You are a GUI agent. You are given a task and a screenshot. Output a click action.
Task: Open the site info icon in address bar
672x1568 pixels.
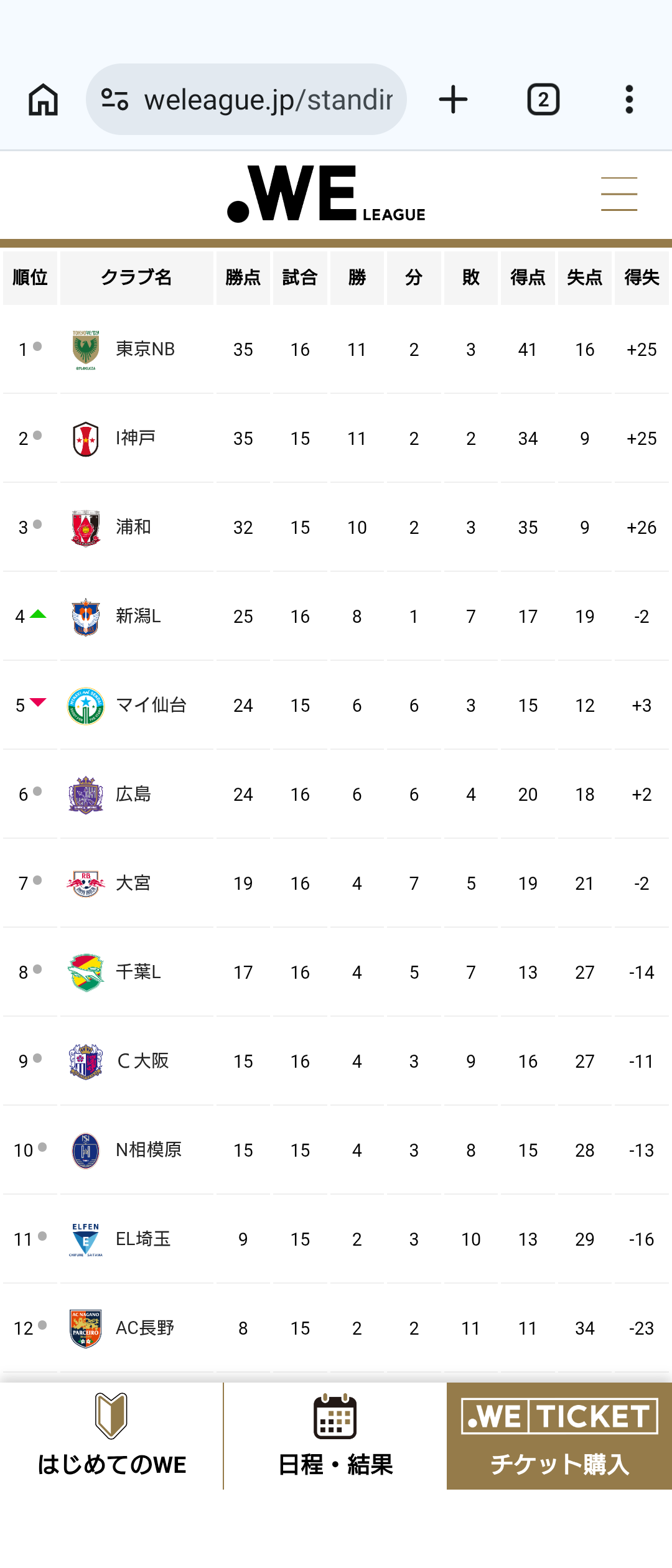(x=114, y=100)
